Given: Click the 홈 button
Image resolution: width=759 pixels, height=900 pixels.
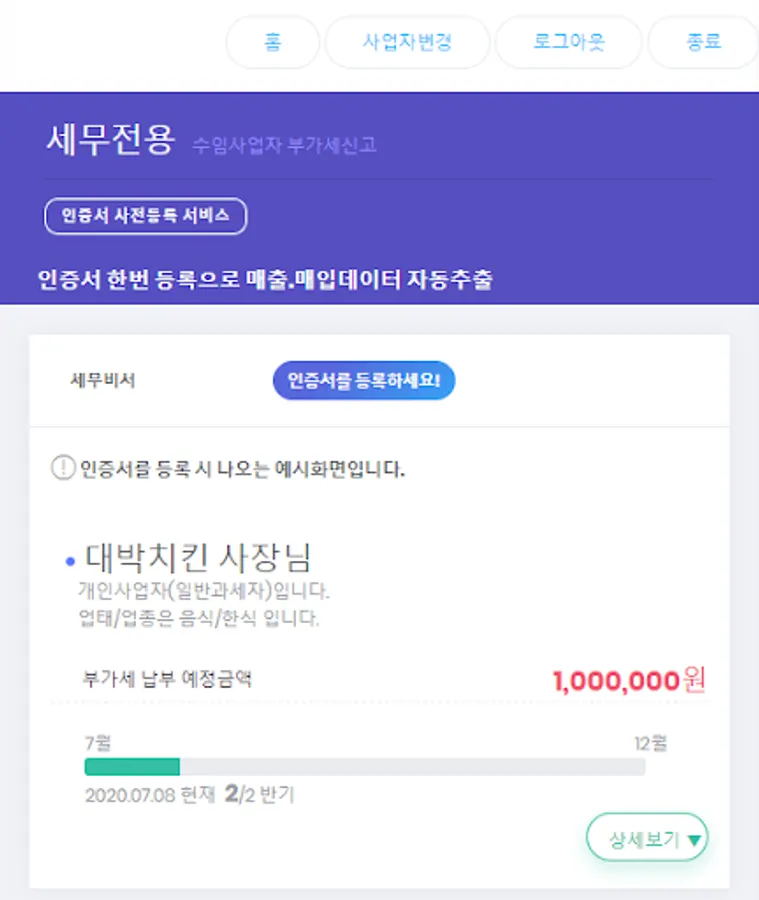Looking at the screenshot, I should point(273,43).
